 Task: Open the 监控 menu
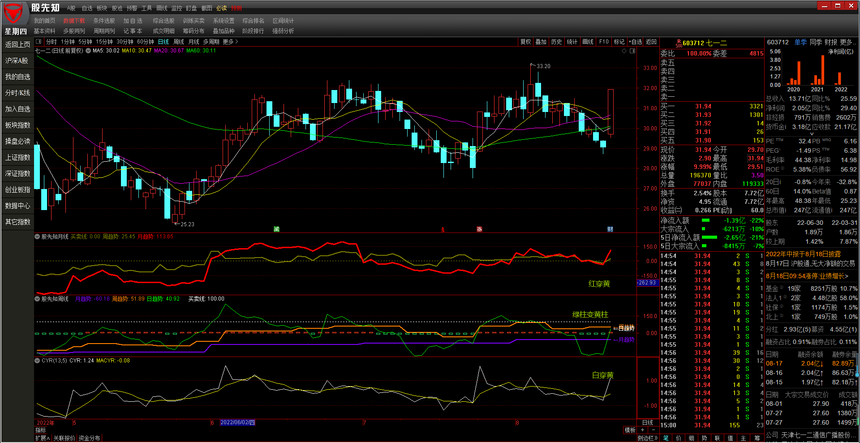(176, 9)
